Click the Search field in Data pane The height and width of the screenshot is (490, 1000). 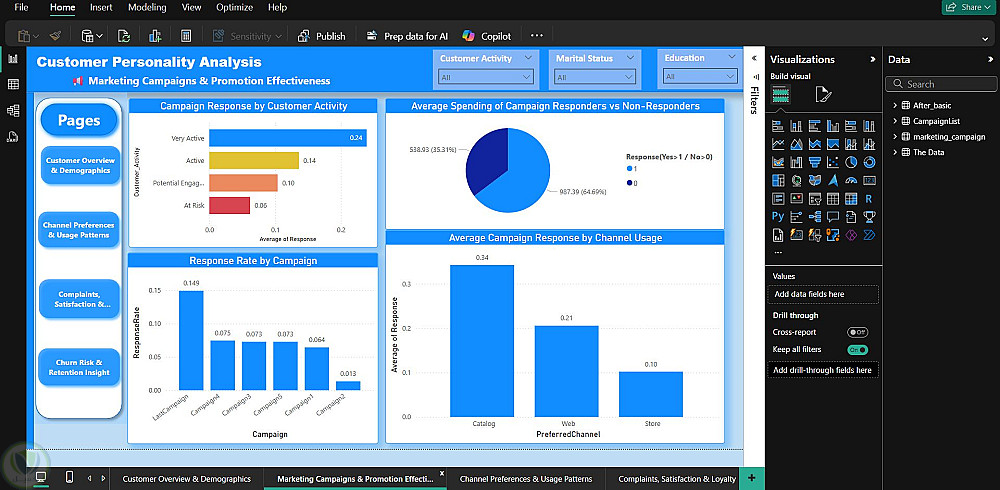click(939, 84)
